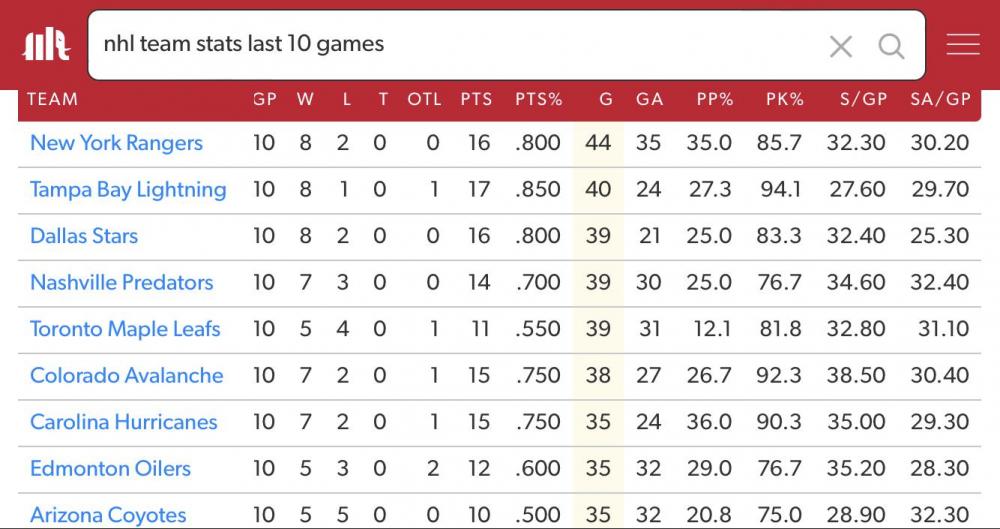Sort by PP% column header

pyautogui.click(x=715, y=99)
